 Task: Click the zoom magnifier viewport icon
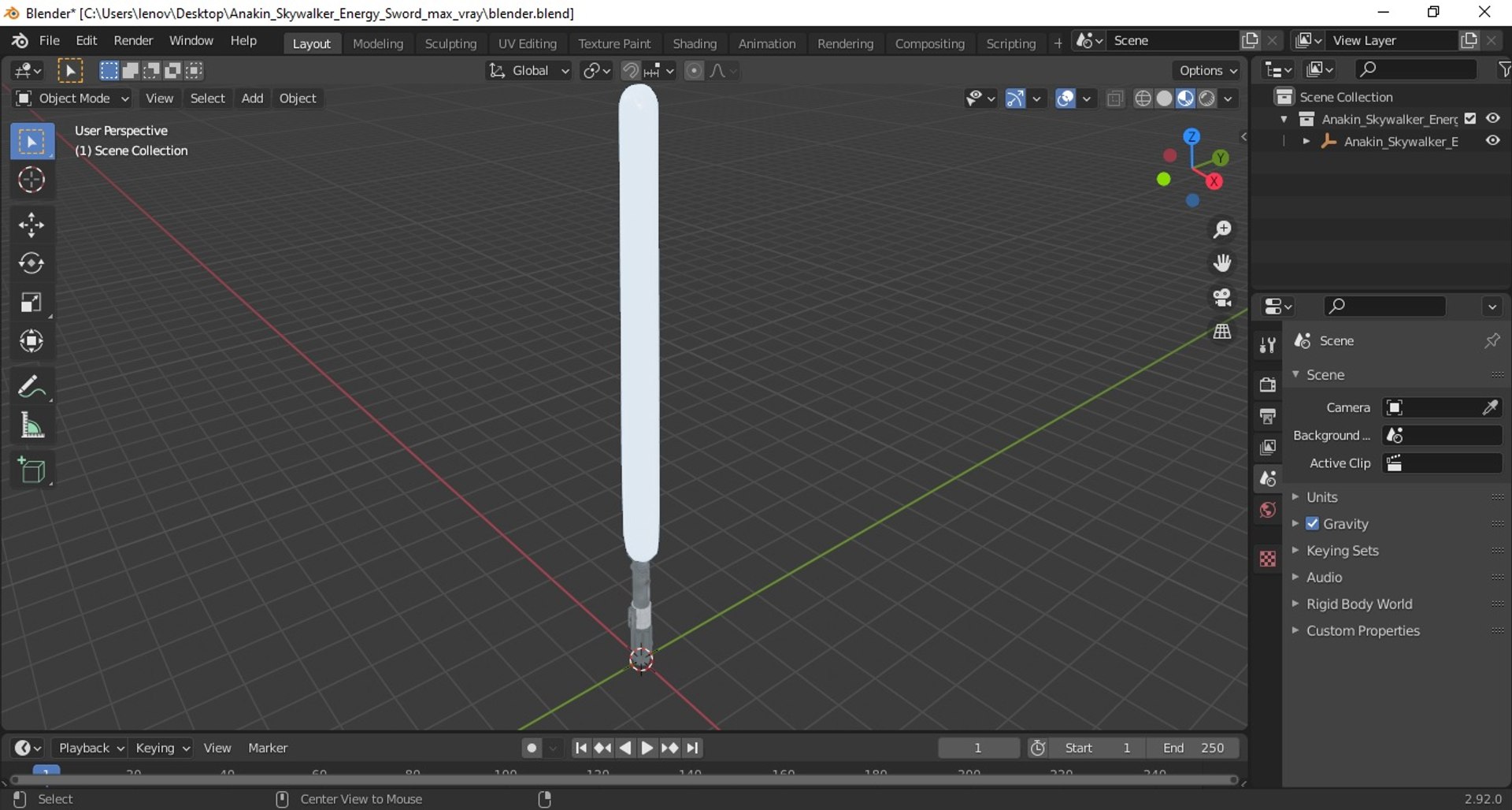pos(1222,229)
